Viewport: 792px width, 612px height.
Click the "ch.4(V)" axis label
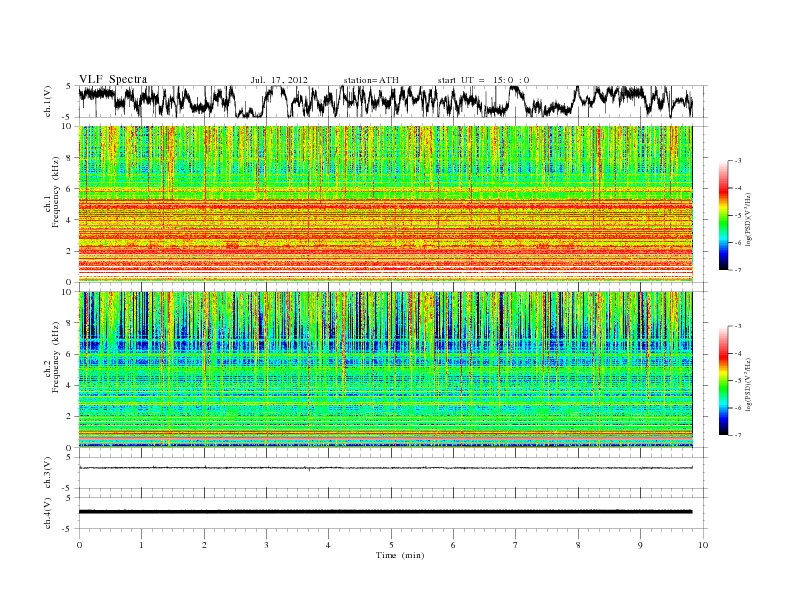pos(47,513)
